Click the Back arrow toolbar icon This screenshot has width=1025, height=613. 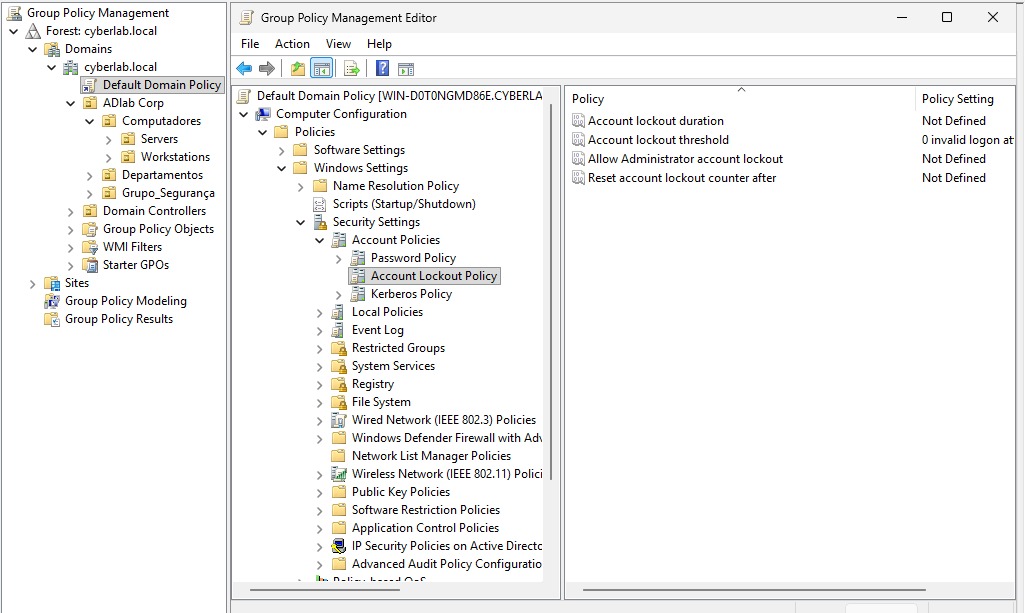244,69
